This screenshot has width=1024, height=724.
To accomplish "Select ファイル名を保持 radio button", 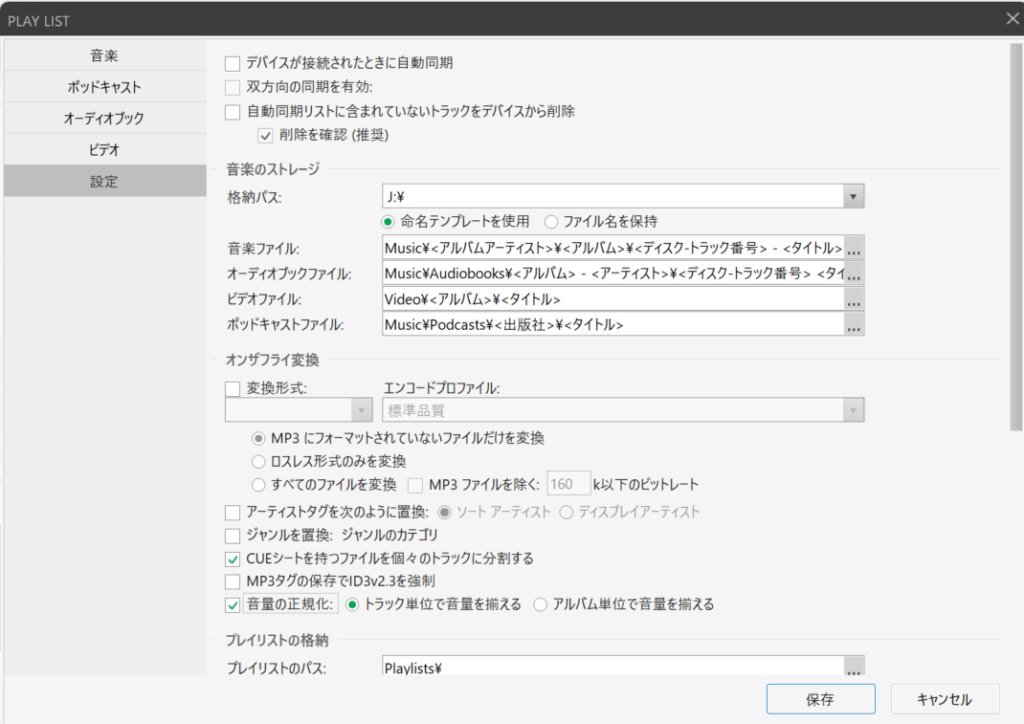I will pos(551,221).
